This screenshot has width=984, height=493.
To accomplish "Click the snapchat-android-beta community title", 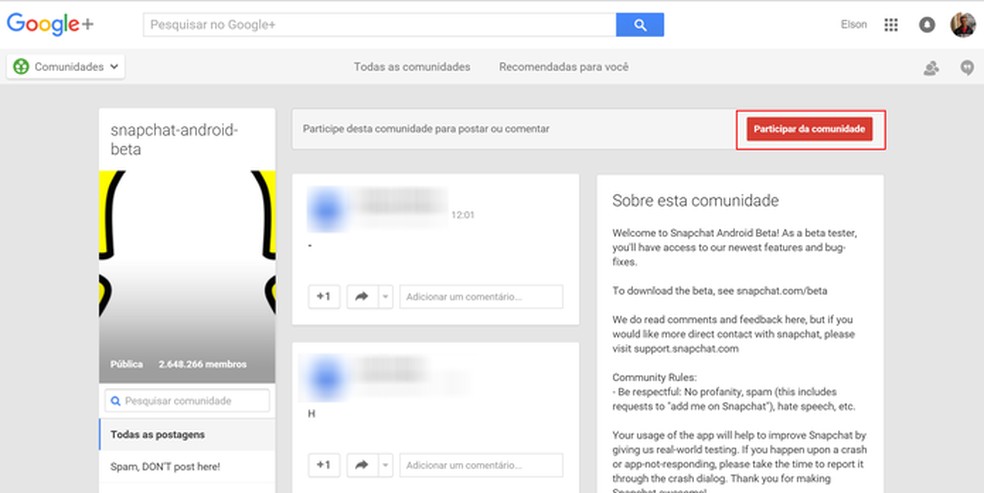I will click(174, 139).
